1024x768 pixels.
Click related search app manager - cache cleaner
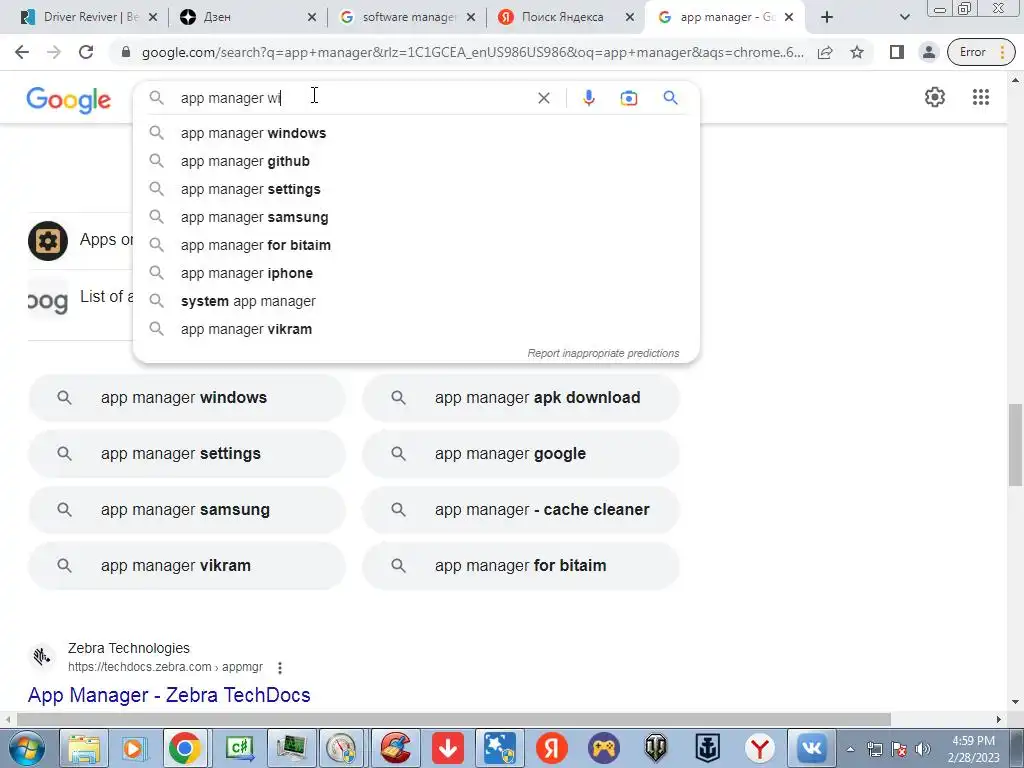[520, 510]
